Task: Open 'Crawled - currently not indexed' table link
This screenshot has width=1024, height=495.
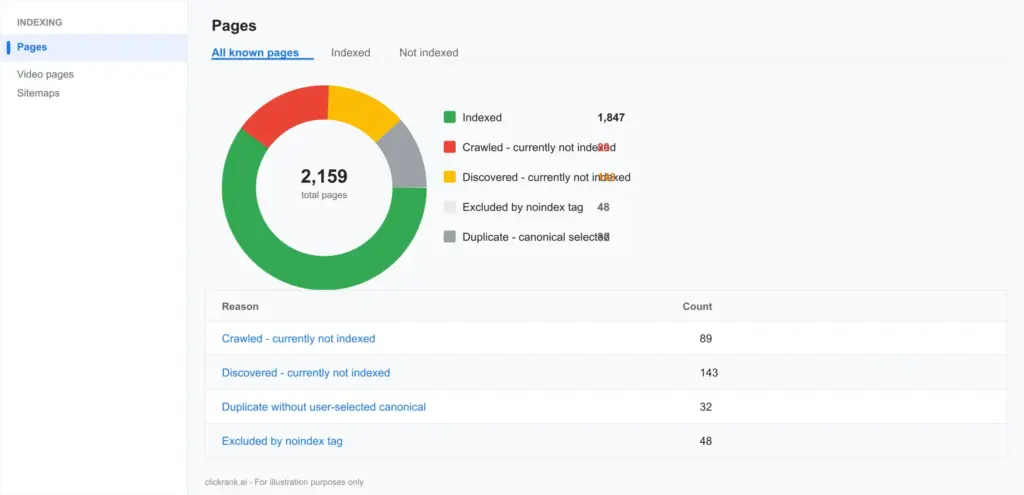Action: pyautogui.click(x=298, y=339)
